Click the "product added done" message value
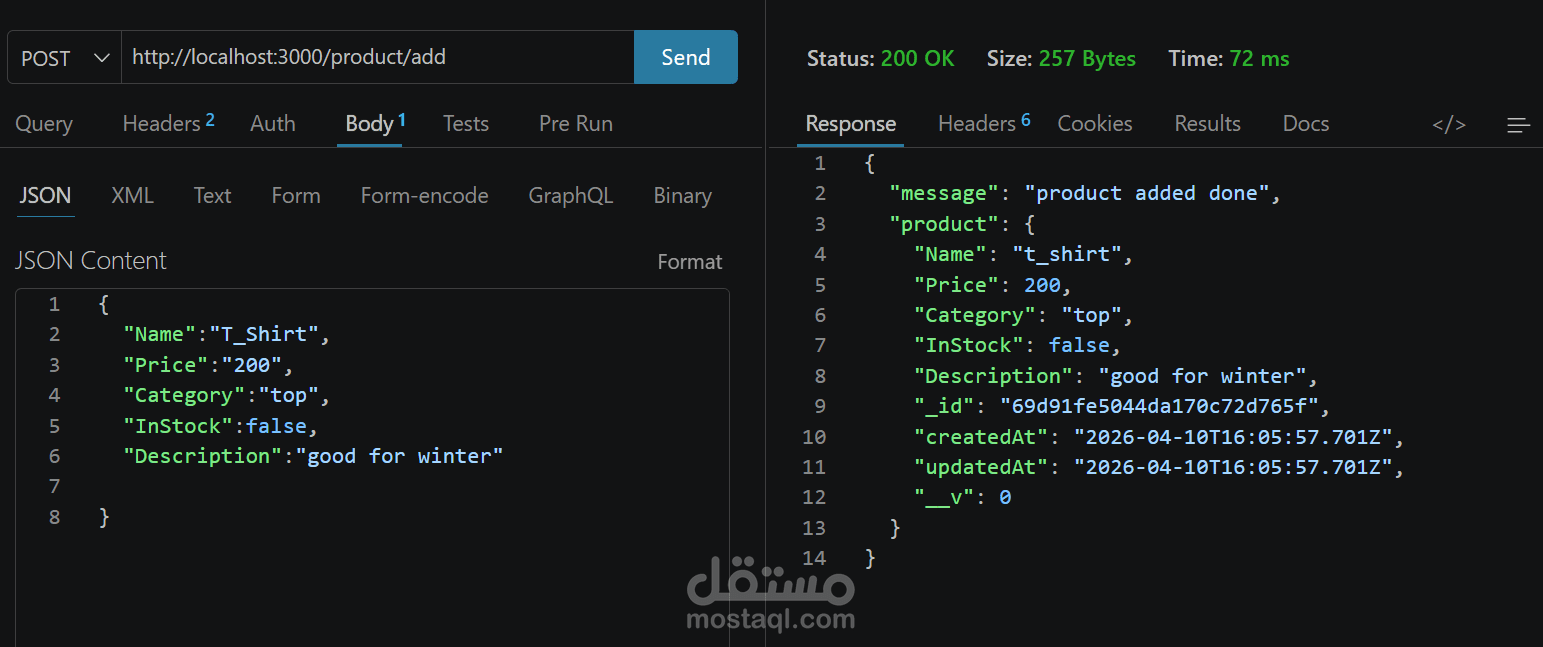Screen dimensions: 1543x647 point(1147,193)
